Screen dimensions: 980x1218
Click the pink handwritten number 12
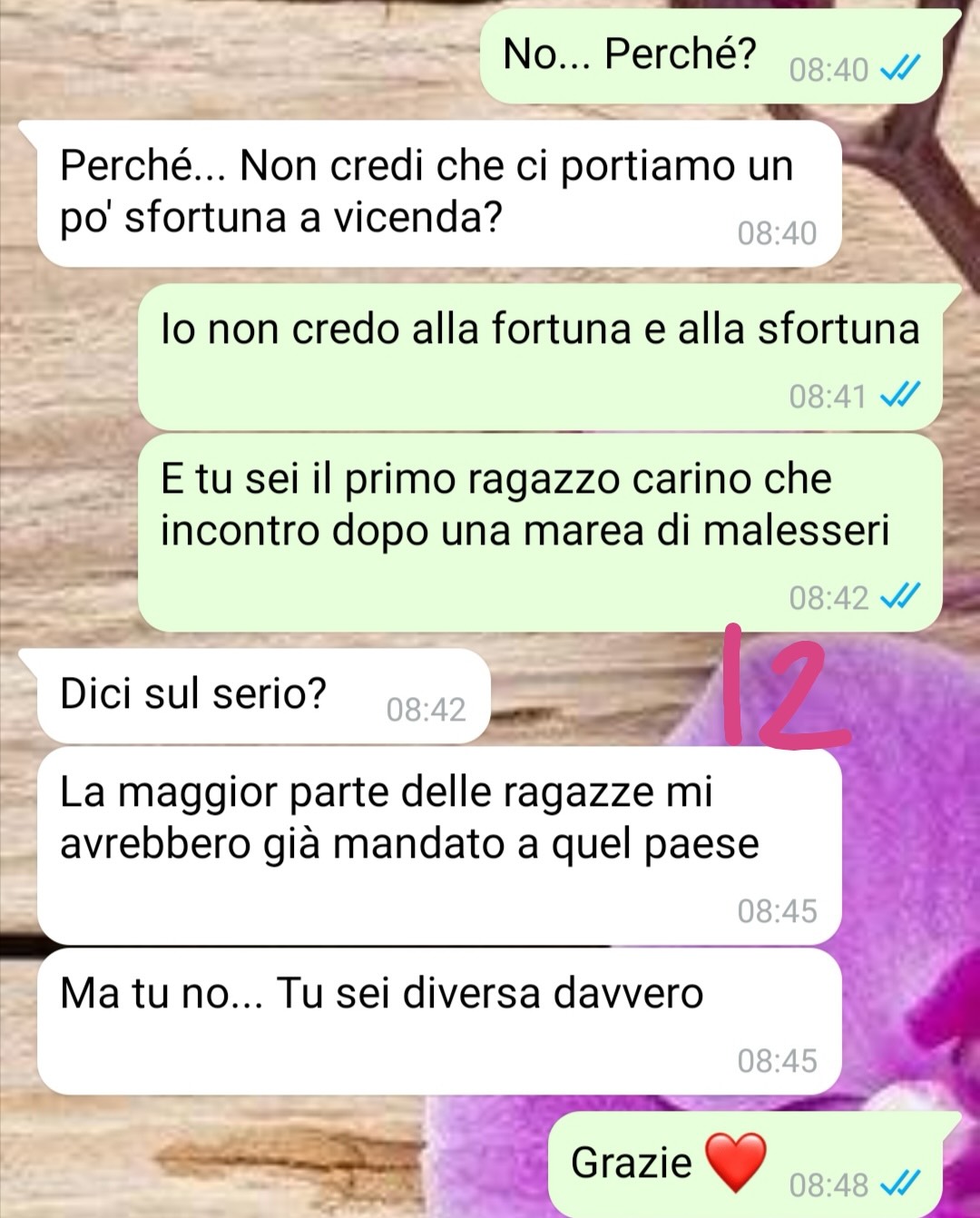pyautogui.click(x=786, y=687)
